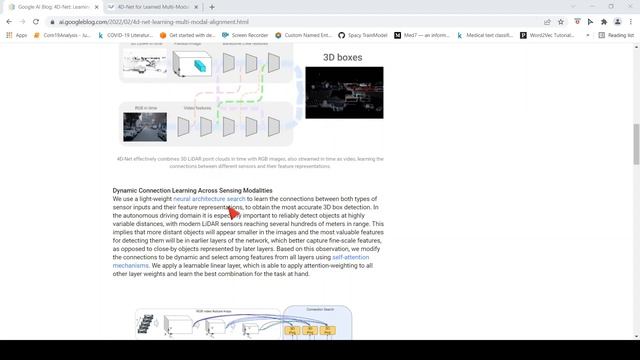The height and width of the screenshot is (360, 640).
Task: Bookmark this page with the star icon
Action: [x=561, y=22]
